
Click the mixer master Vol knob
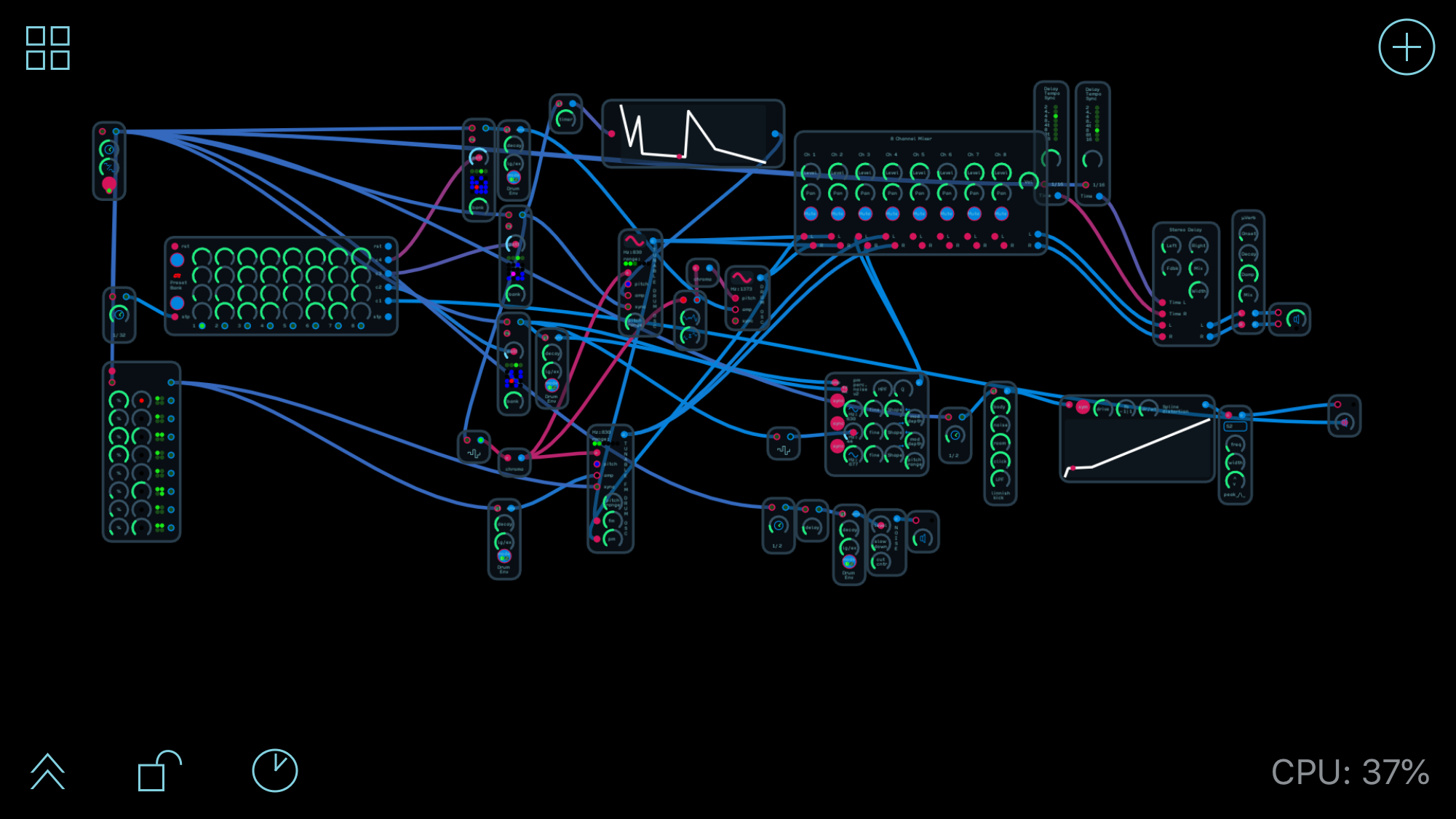1027,181
